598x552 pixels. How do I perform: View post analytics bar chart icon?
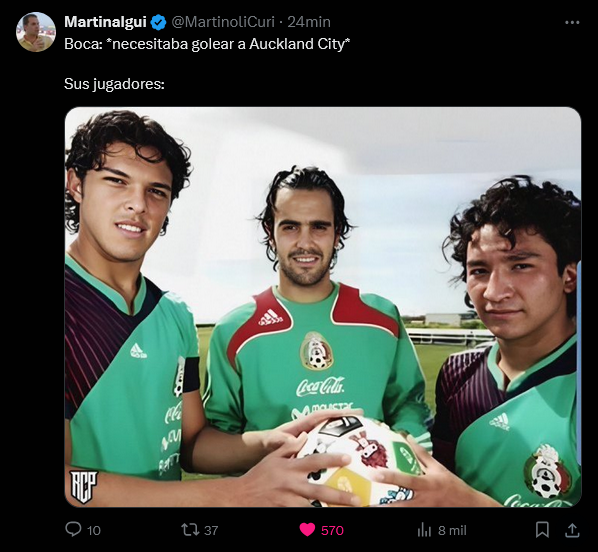pos(424,530)
